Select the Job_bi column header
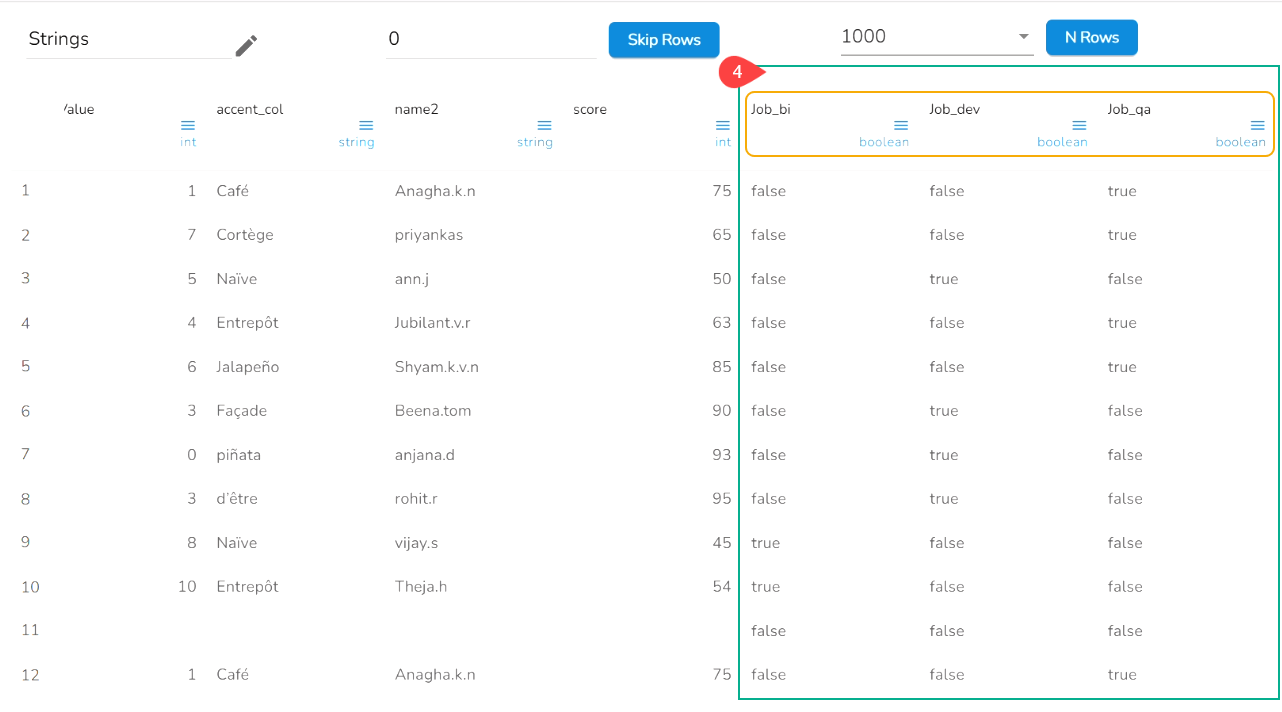This screenshot has width=1282, height=712. (771, 109)
